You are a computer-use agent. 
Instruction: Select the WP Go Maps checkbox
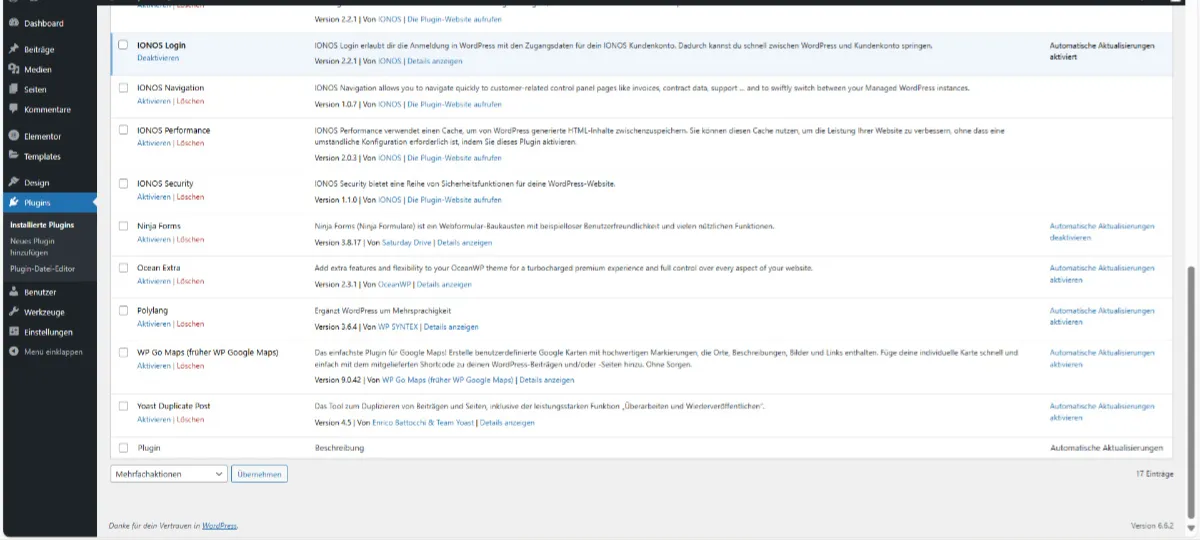coord(123,353)
